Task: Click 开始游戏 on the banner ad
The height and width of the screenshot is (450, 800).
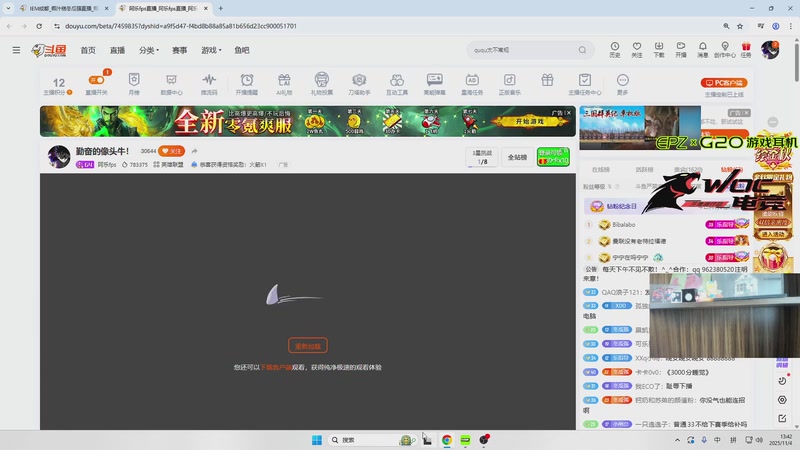Action: click(x=530, y=121)
